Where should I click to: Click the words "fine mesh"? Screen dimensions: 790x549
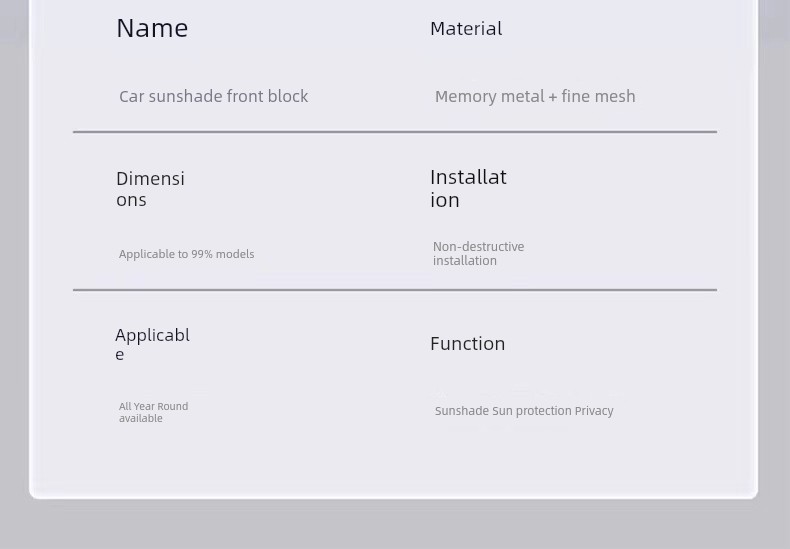(598, 96)
